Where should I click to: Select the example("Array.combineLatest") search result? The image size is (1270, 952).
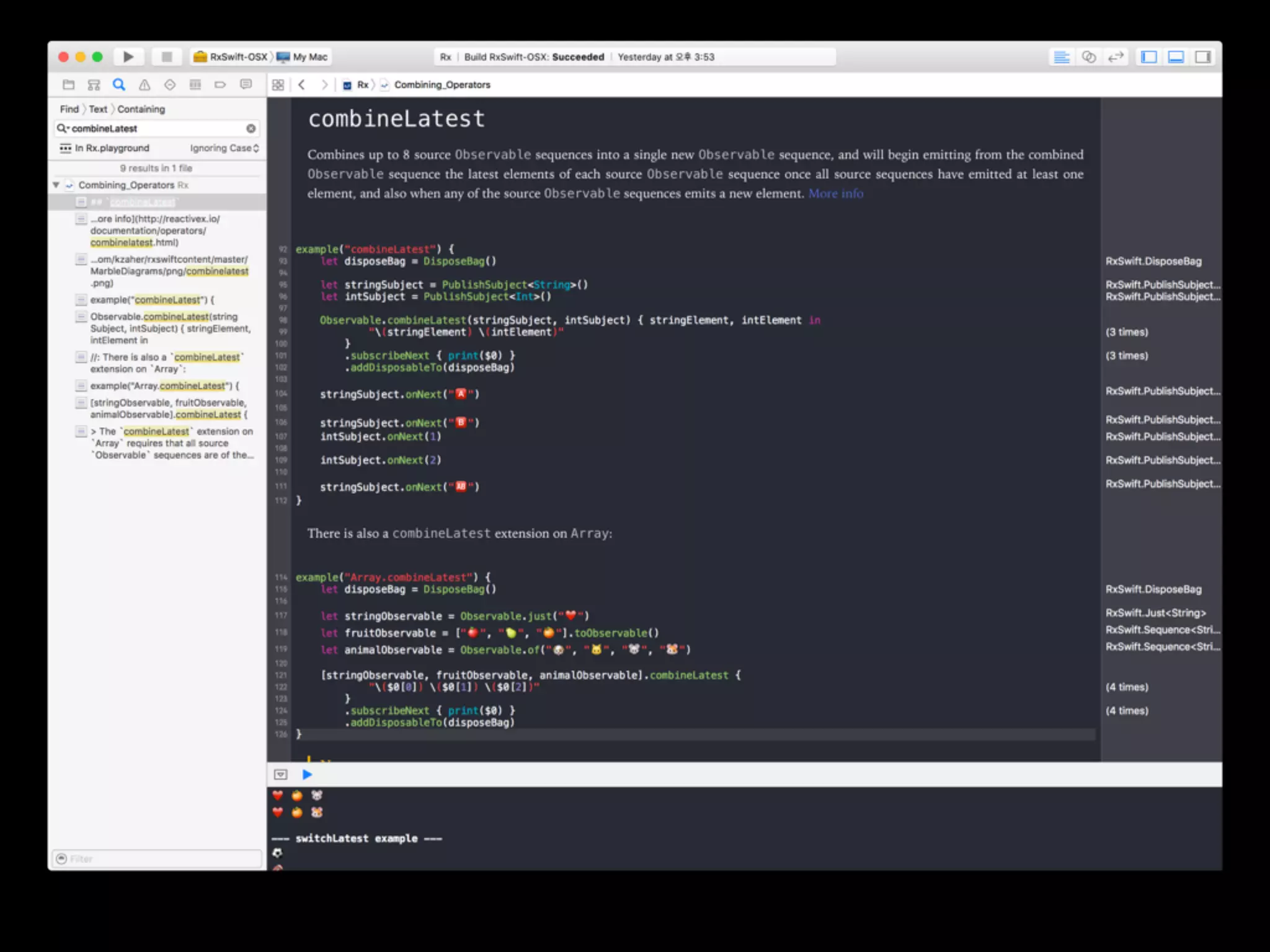[164, 386]
